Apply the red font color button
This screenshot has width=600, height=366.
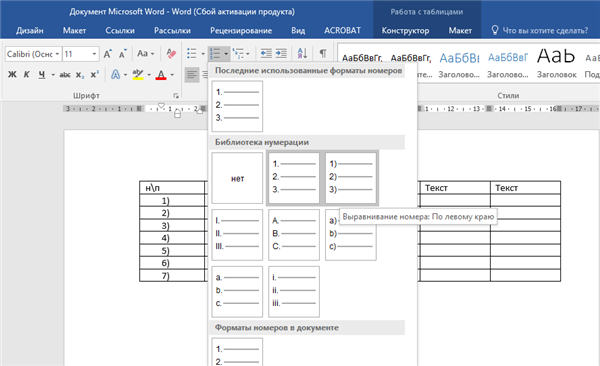tap(161, 75)
